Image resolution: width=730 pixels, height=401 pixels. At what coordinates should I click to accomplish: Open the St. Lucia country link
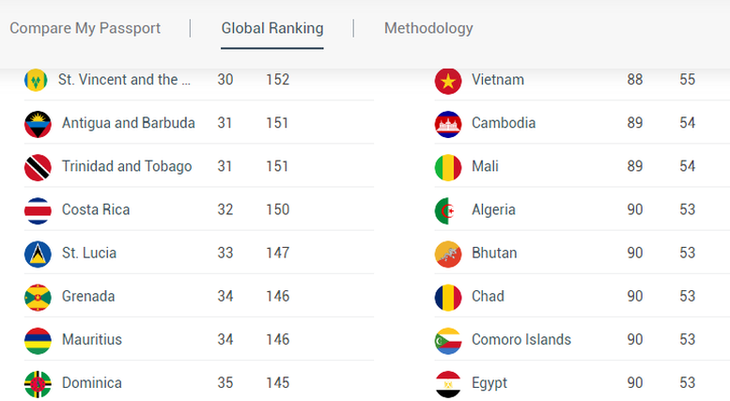[89, 253]
